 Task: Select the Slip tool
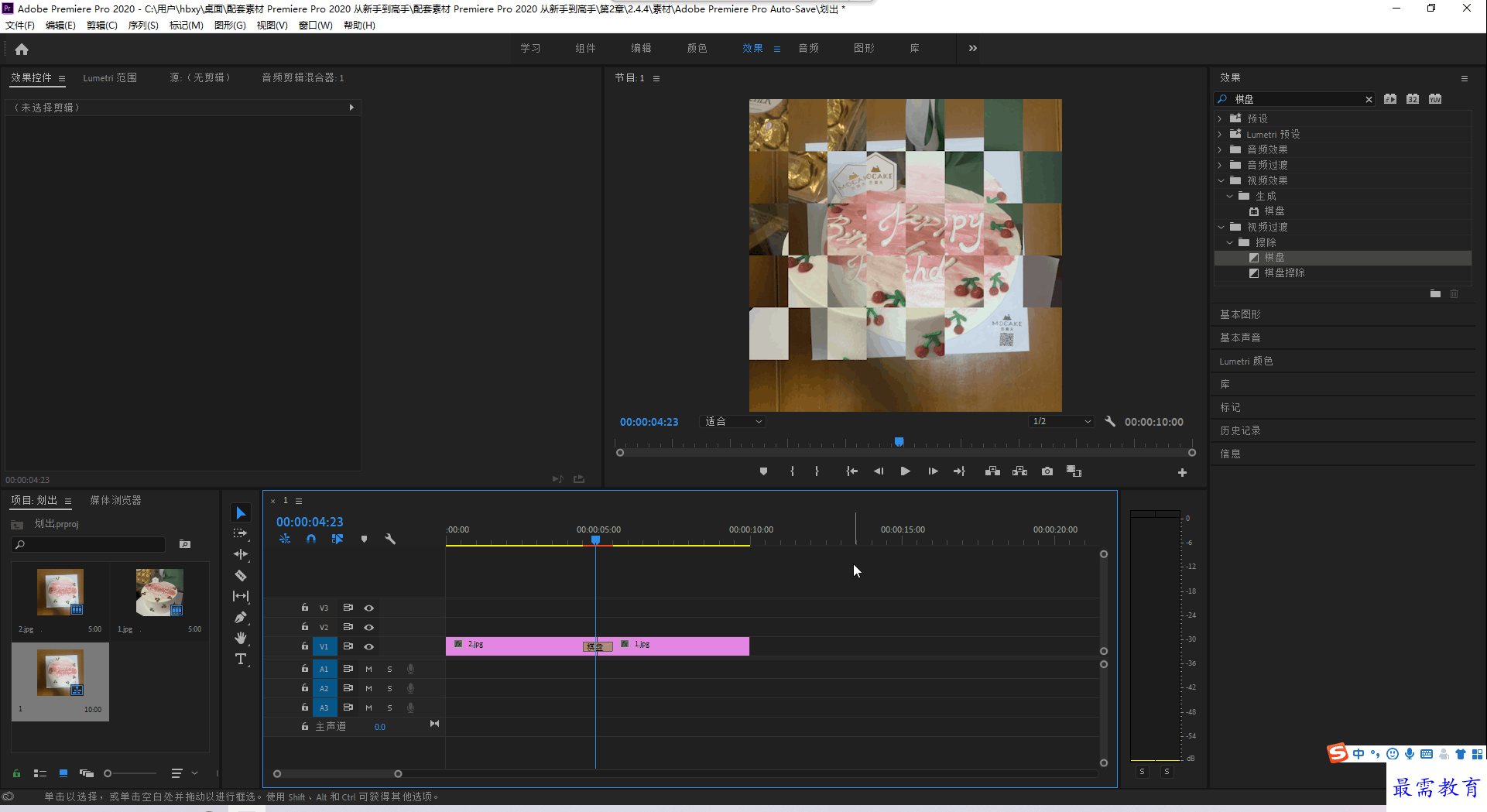[x=241, y=596]
